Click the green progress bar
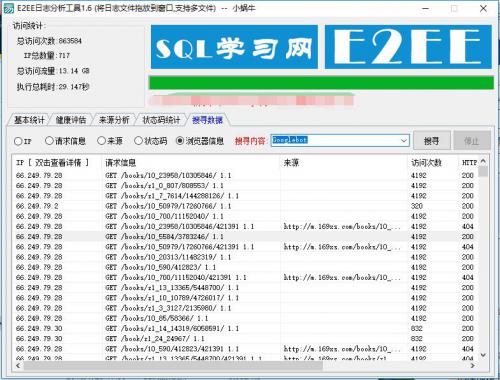The width and height of the screenshot is (500, 380). (x=321, y=83)
